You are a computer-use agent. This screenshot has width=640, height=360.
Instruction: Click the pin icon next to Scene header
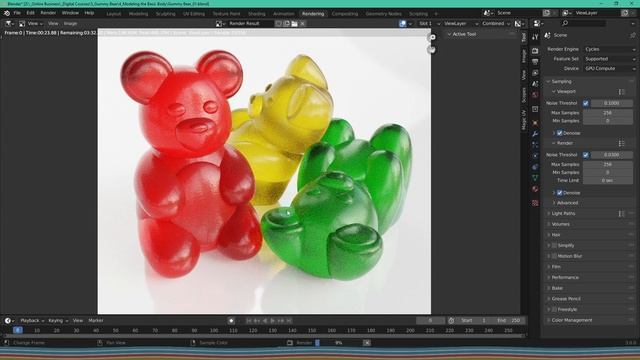tap(632, 36)
